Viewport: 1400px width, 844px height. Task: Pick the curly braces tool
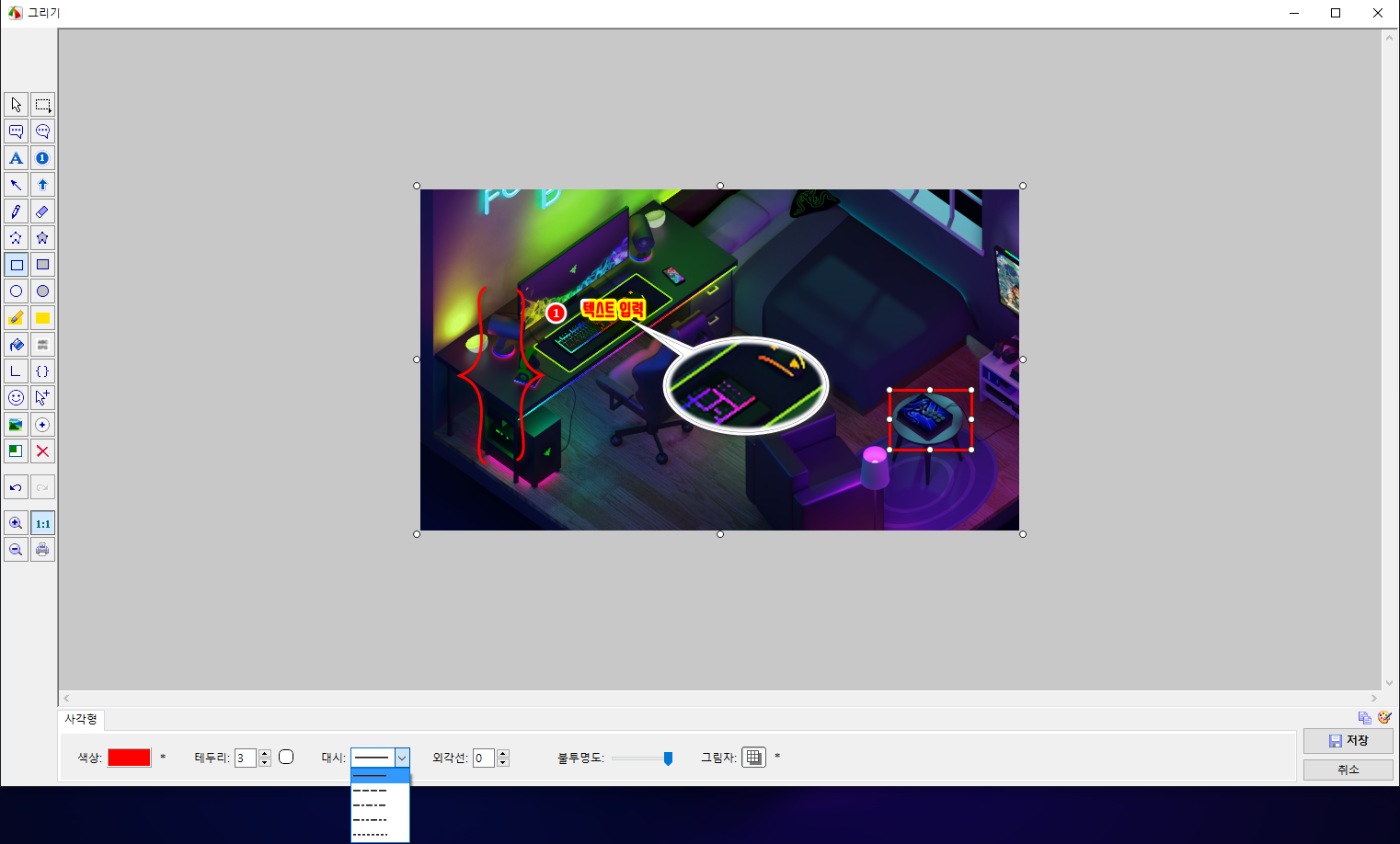[x=42, y=371]
